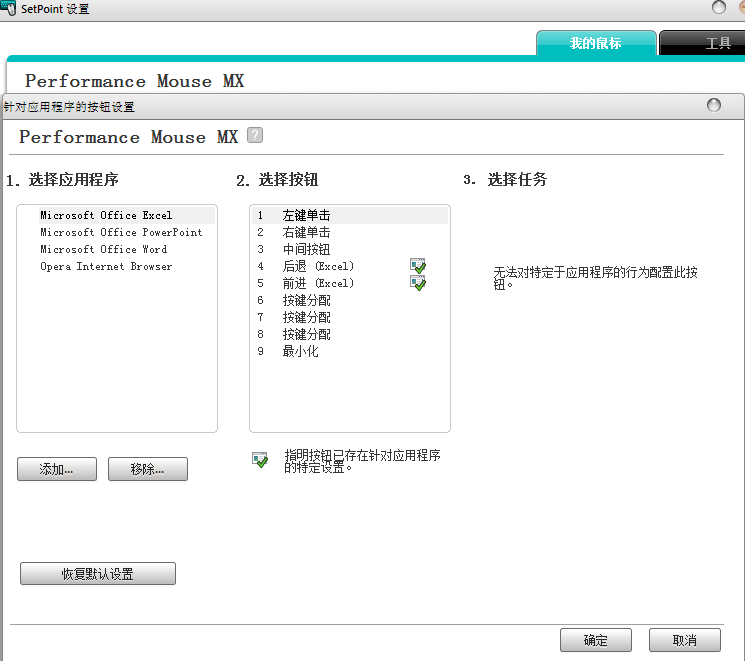Select button 8 按键分配
Image resolution: width=745 pixels, height=661 pixels.
(x=350, y=335)
